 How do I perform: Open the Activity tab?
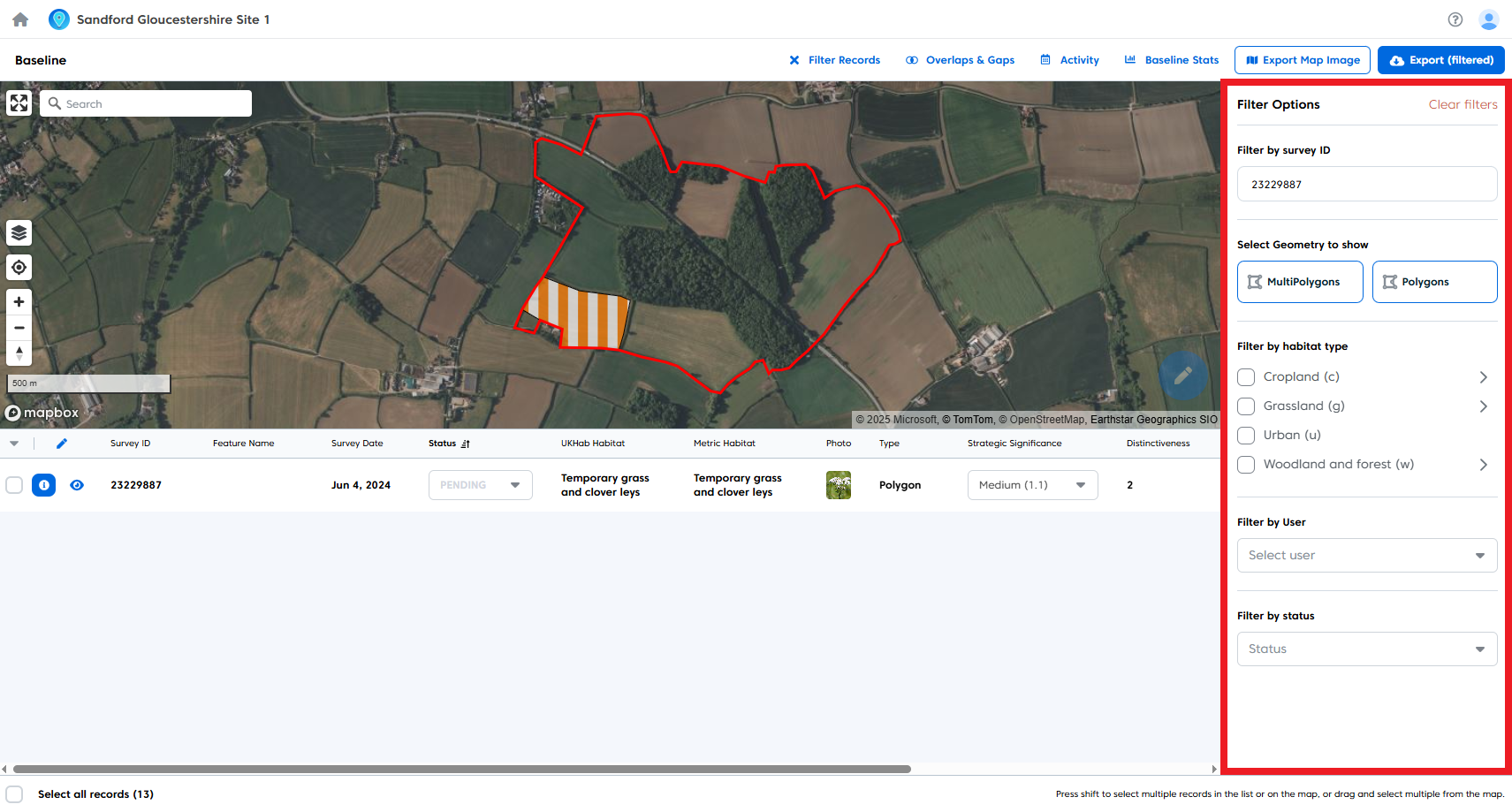[1069, 59]
